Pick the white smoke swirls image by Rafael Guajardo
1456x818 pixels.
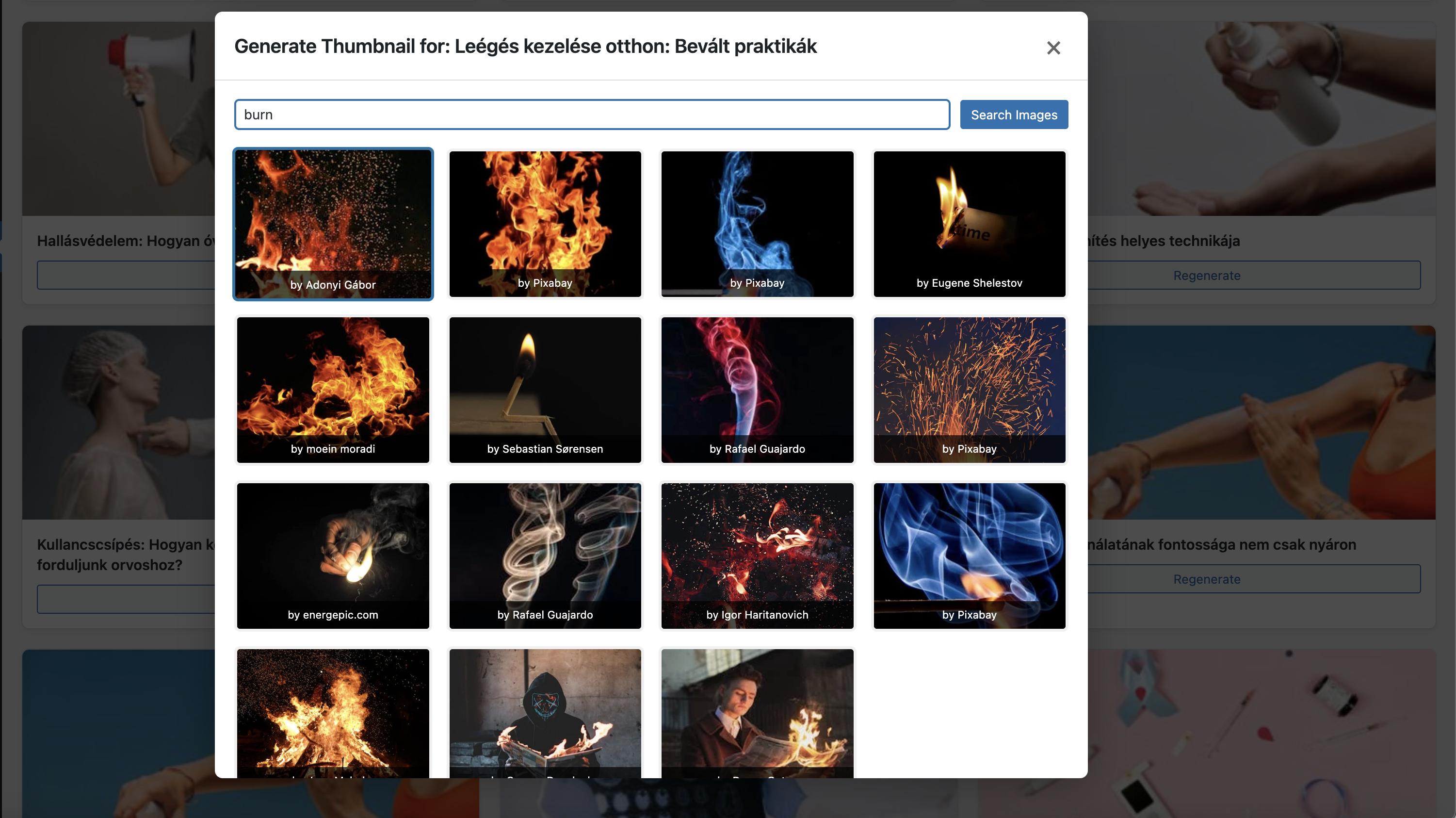point(545,556)
